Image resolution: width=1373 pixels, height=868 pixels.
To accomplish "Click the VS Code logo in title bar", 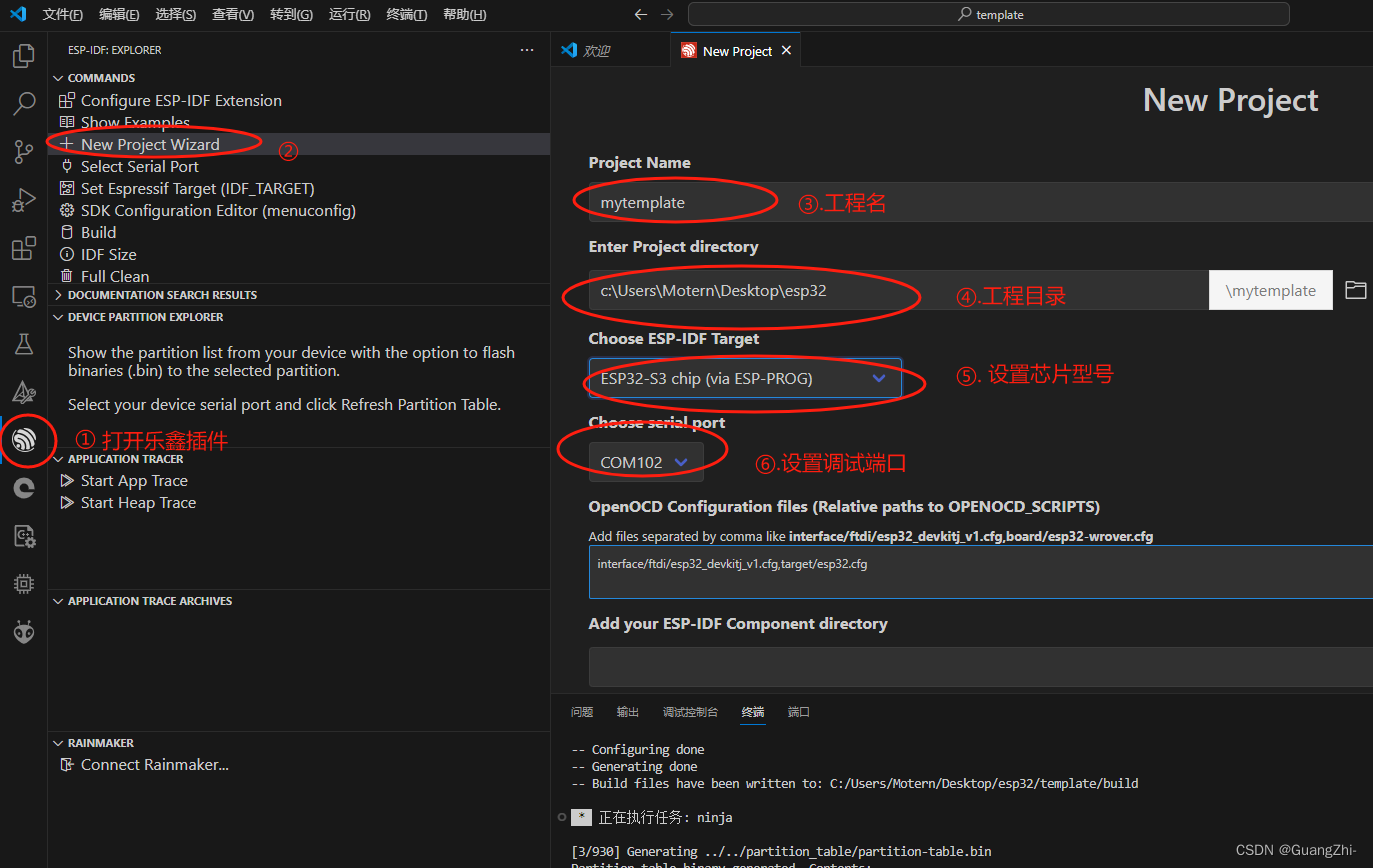I will (x=17, y=14).
